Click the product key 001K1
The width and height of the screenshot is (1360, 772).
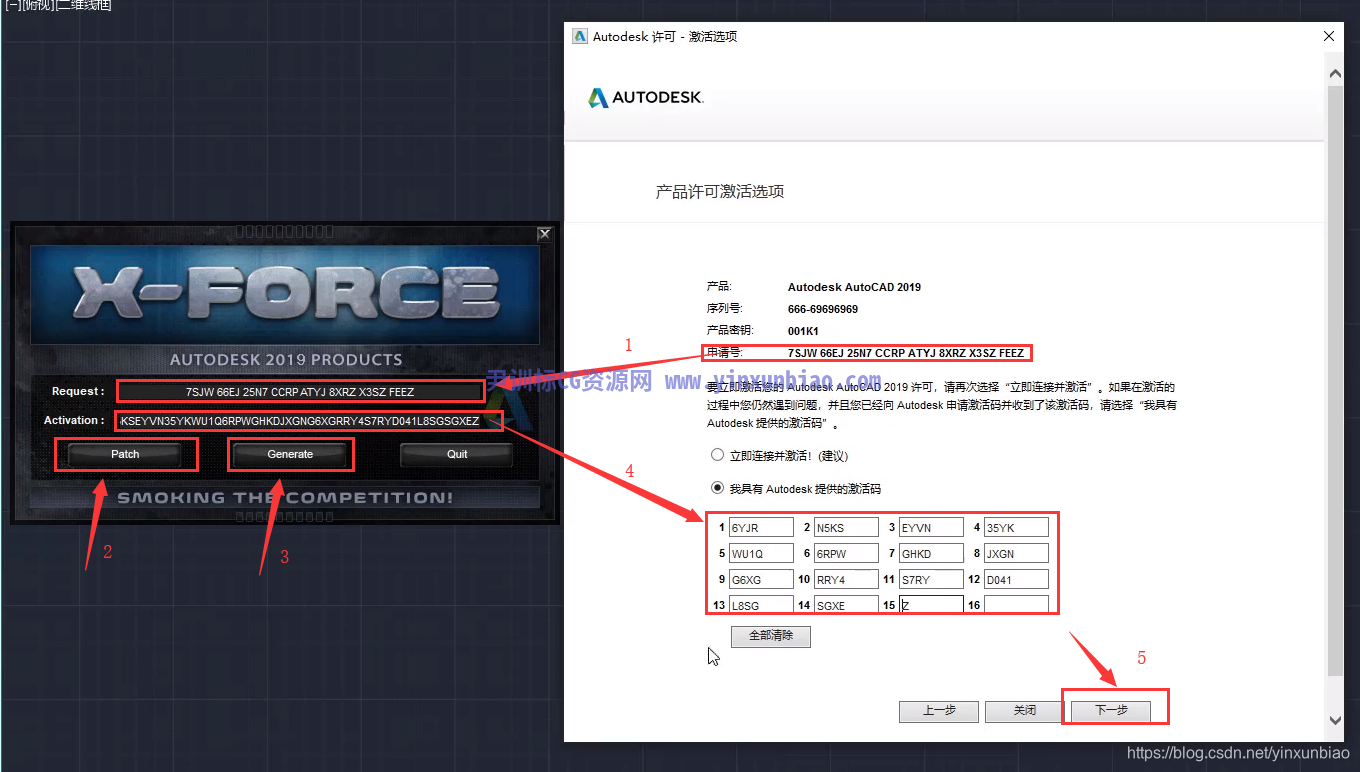tap(804, 331)
